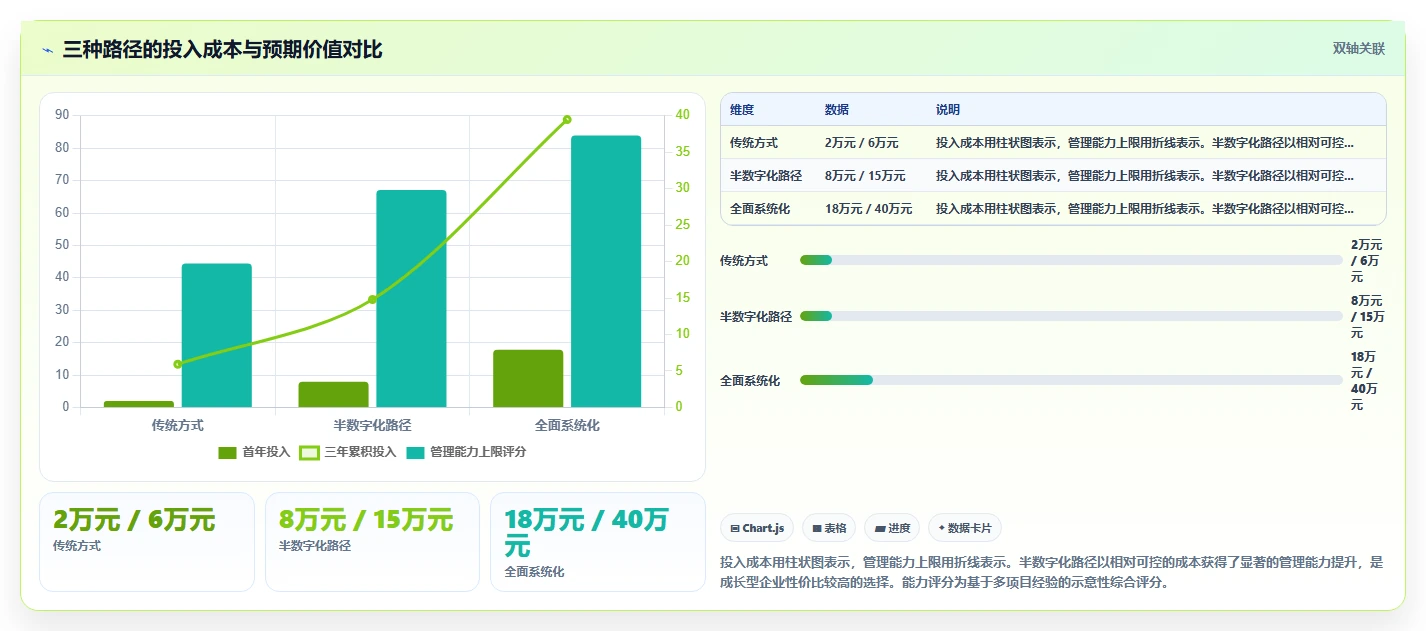Click table cell 2万元 / 6万元

[862, 143]
